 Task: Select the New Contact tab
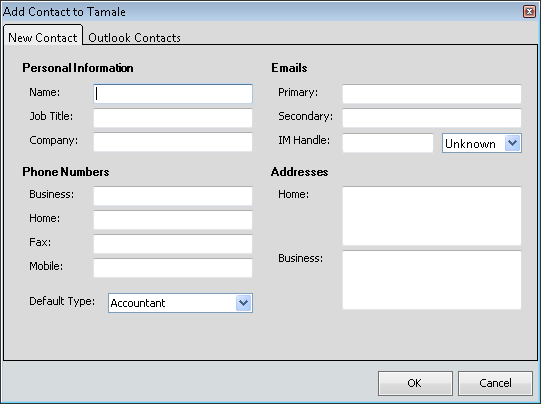[x=43, y=37]
